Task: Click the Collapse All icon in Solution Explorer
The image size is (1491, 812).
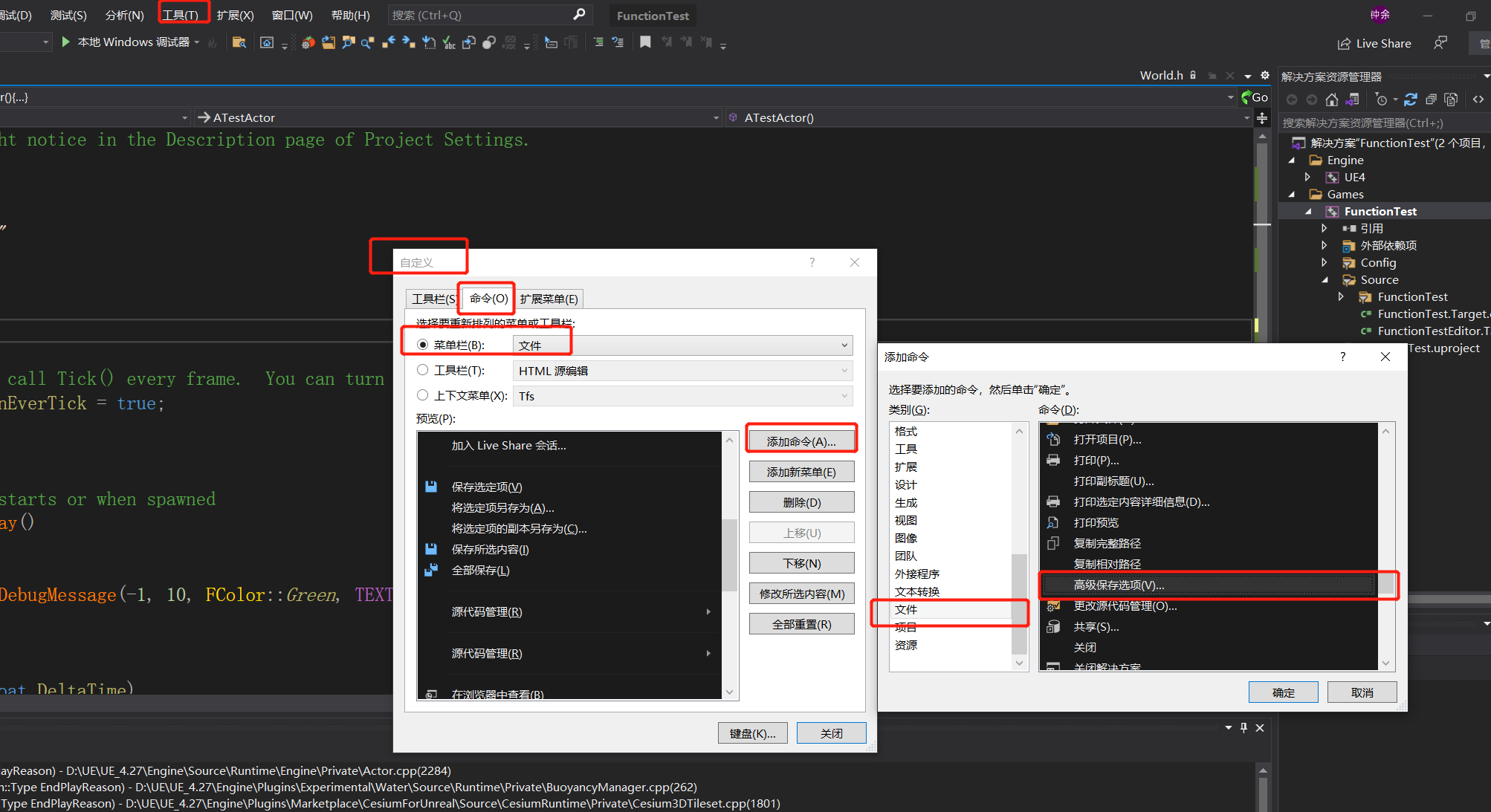Action: [x=1431, y=100]
